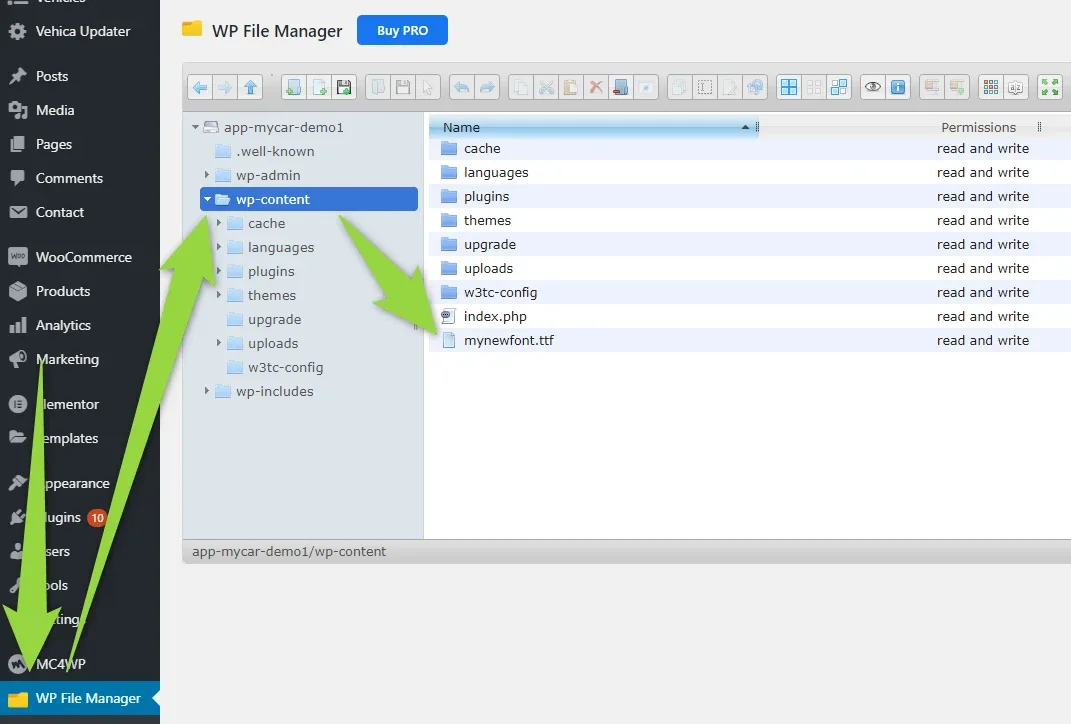Click path app-mycar-demo1/wp-content in status bar
Screen dimensions: 1071x724
289,551
